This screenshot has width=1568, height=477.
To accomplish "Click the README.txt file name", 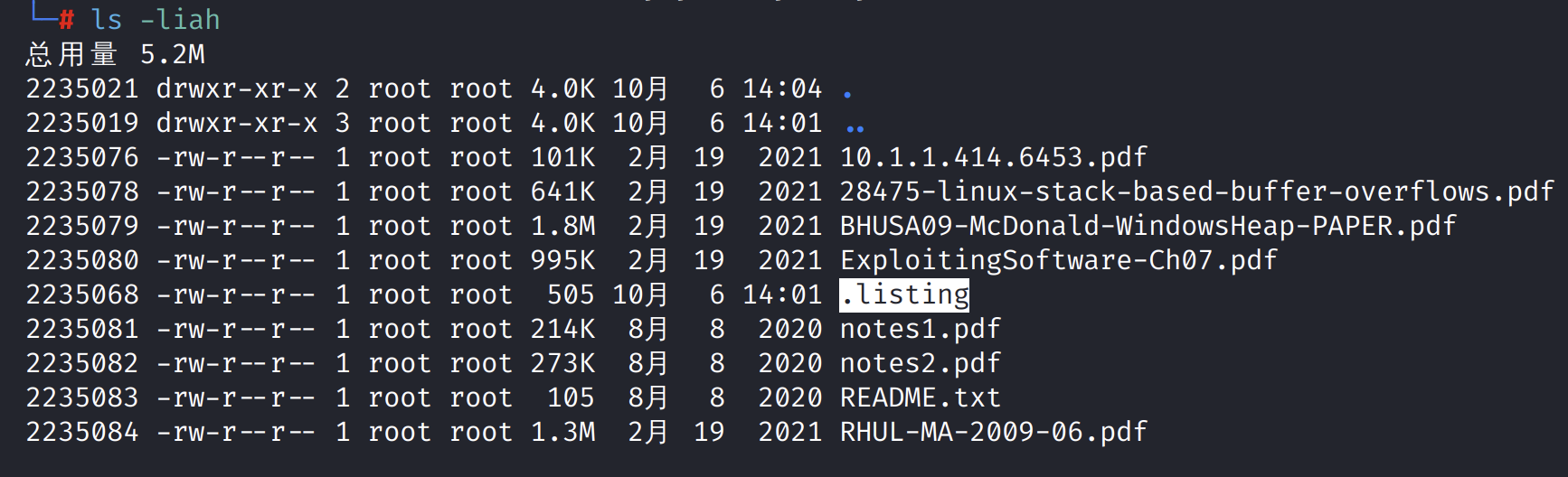I will pyautogui.click(x=920, y=397).
